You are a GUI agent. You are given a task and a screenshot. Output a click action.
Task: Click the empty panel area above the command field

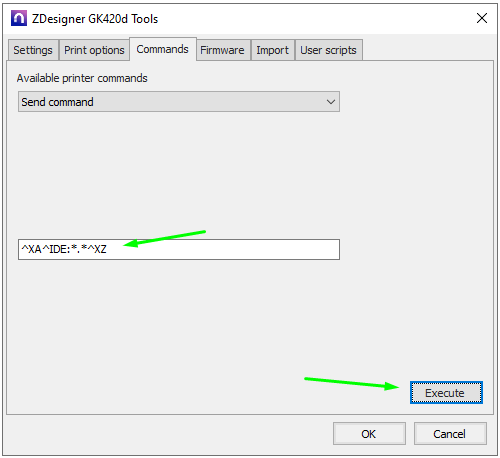(x=179, y=173)
